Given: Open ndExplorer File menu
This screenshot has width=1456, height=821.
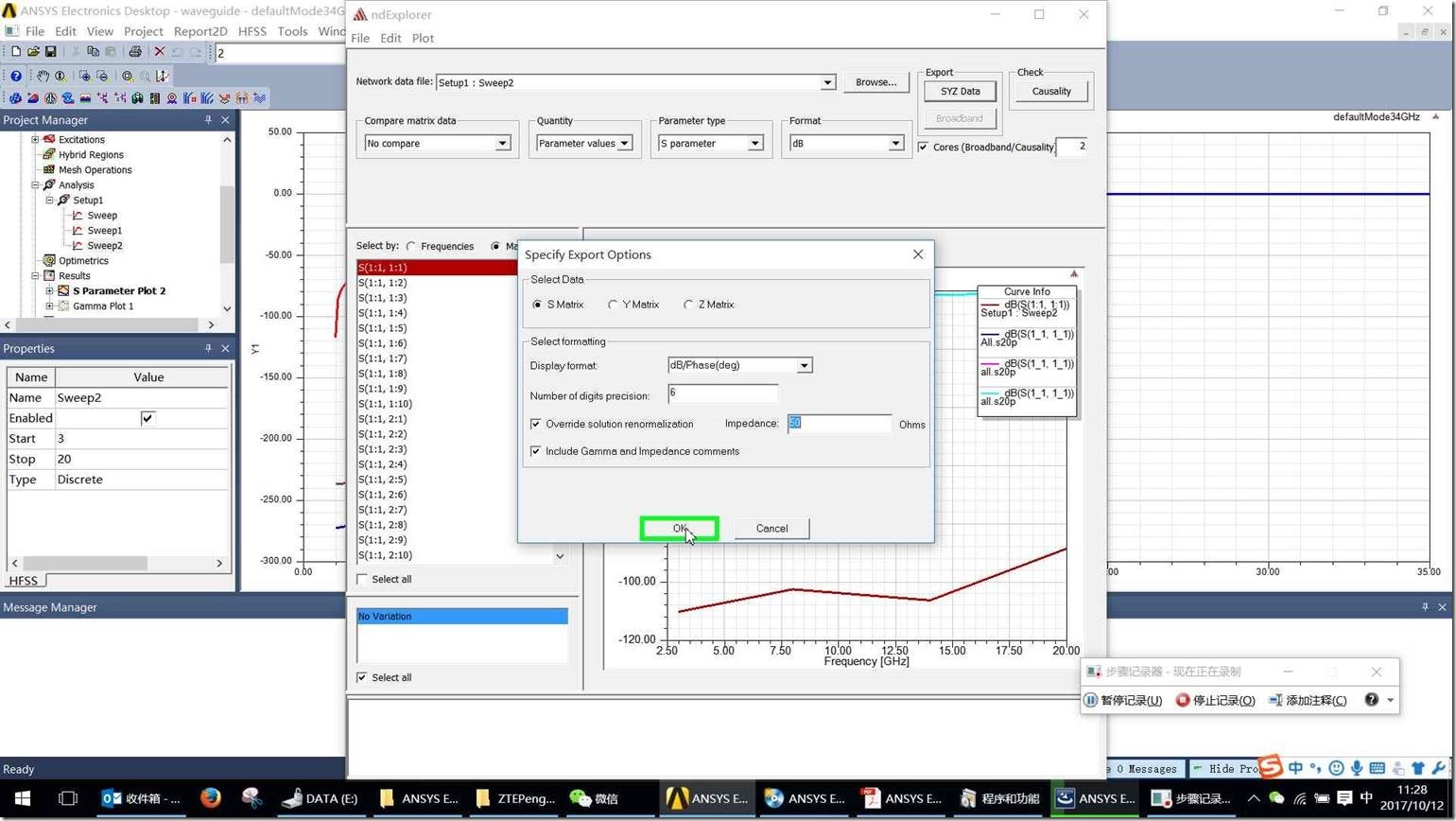Looking at the screenshot, I should coord(360,38).
